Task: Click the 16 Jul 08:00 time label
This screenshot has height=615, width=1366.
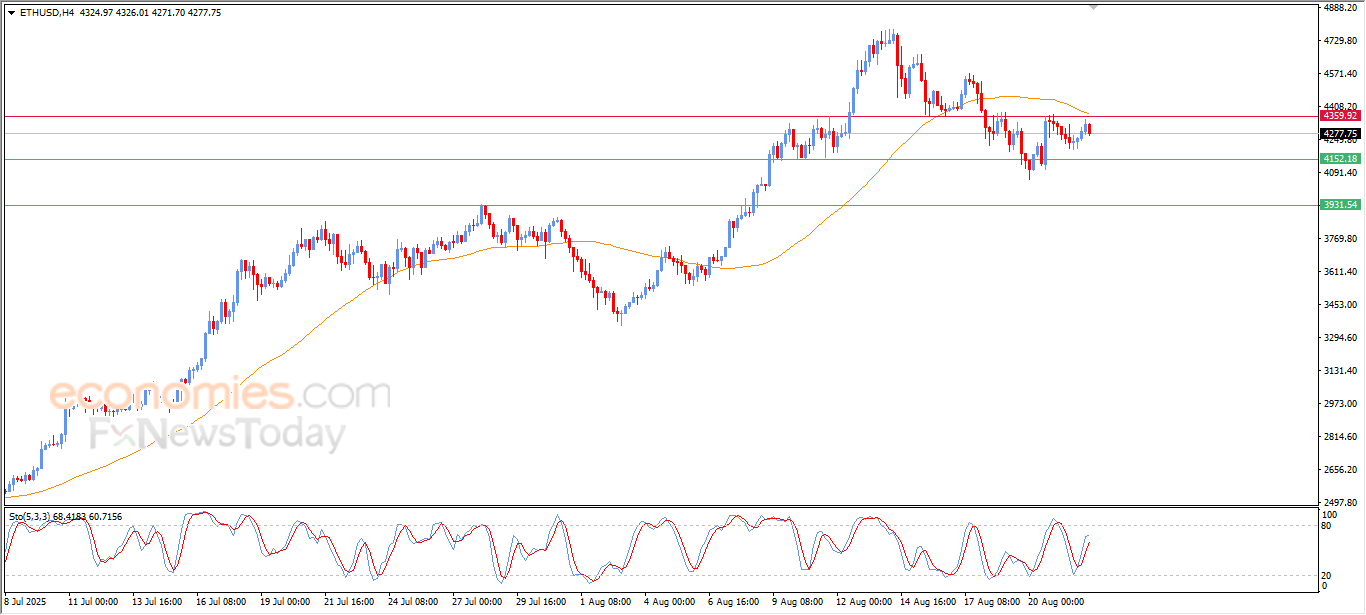Action: coord(221,603)
